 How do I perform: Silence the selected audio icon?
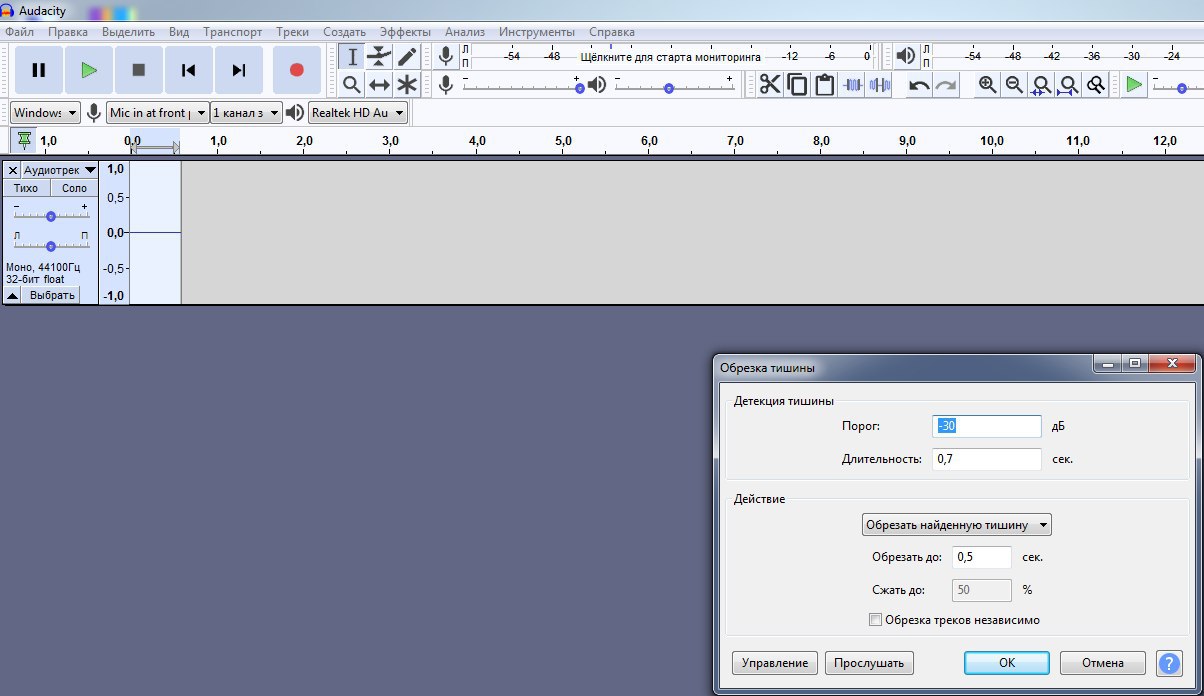[x=880, y=85]
